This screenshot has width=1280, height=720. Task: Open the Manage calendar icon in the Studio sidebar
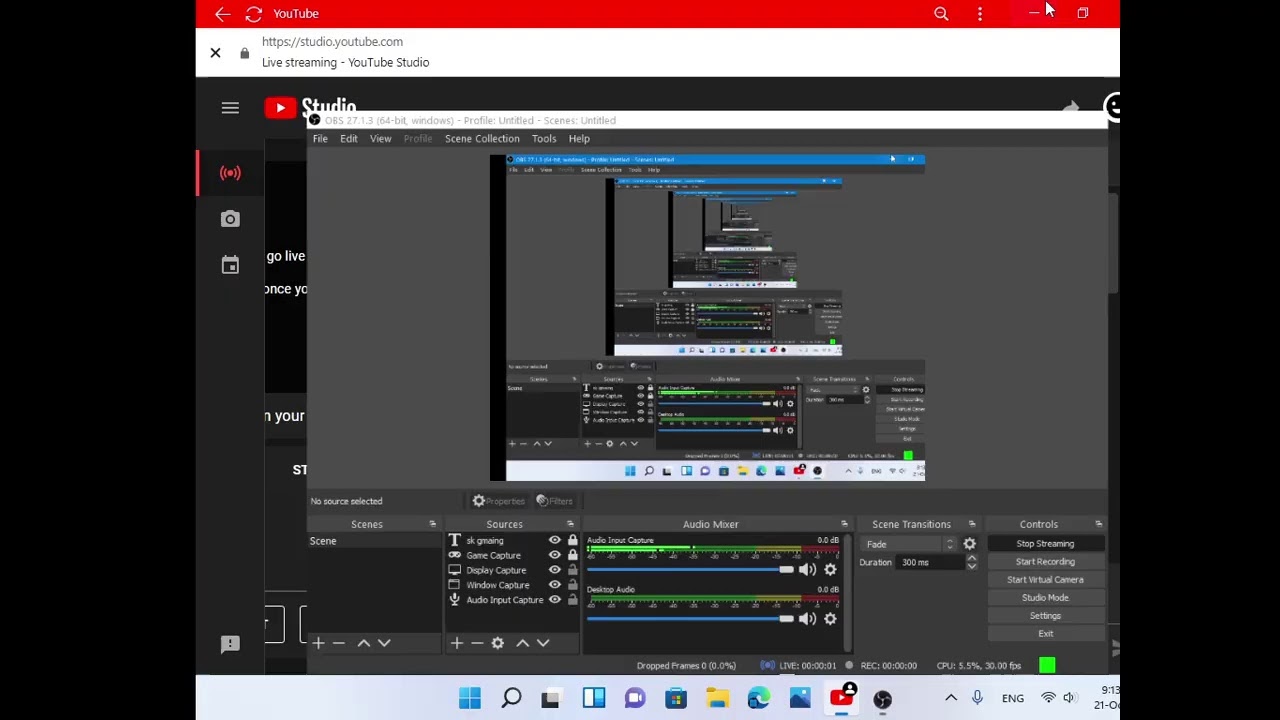[x=230, y=265]
